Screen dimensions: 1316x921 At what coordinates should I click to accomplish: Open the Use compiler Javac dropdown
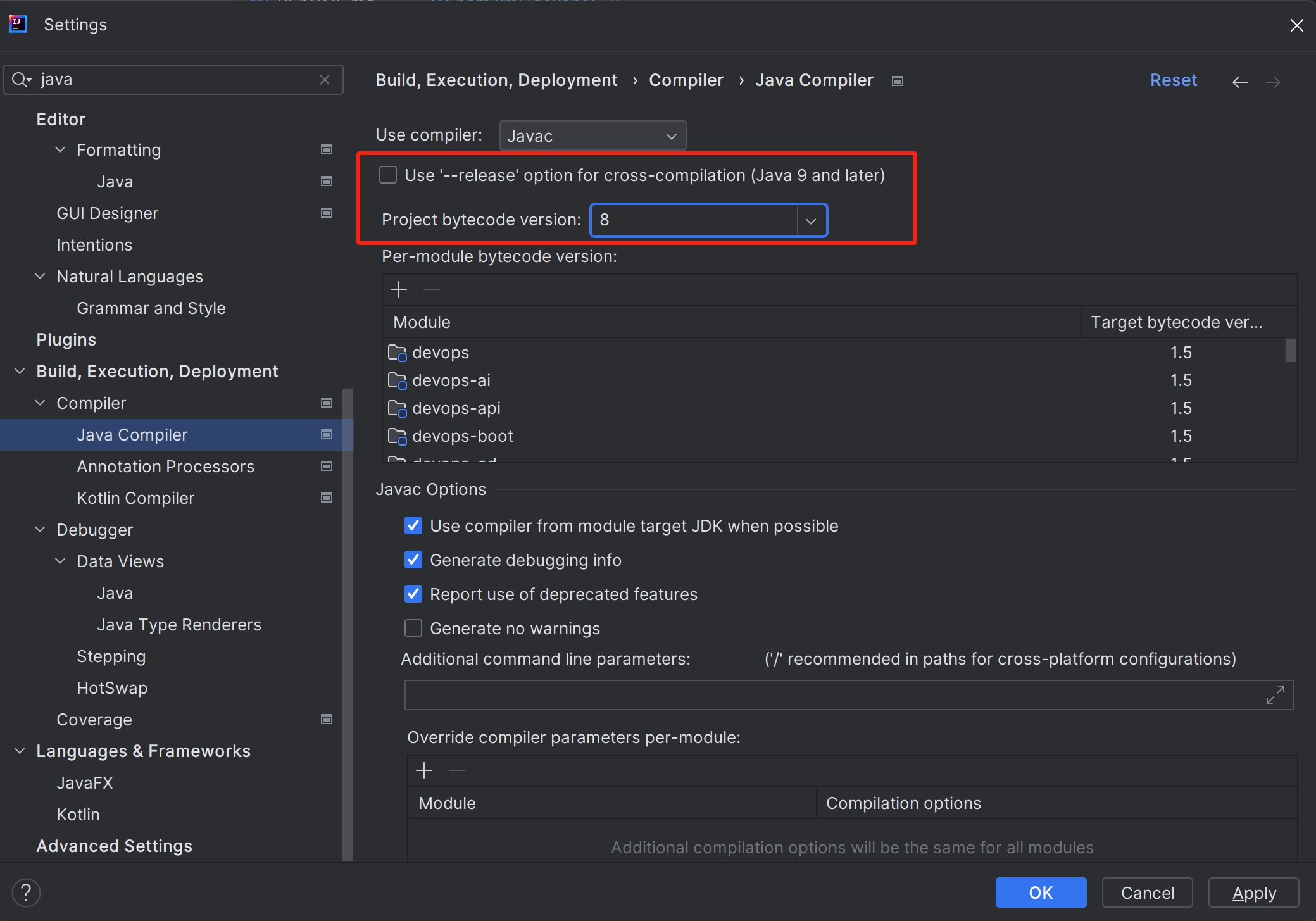point(592,135)
